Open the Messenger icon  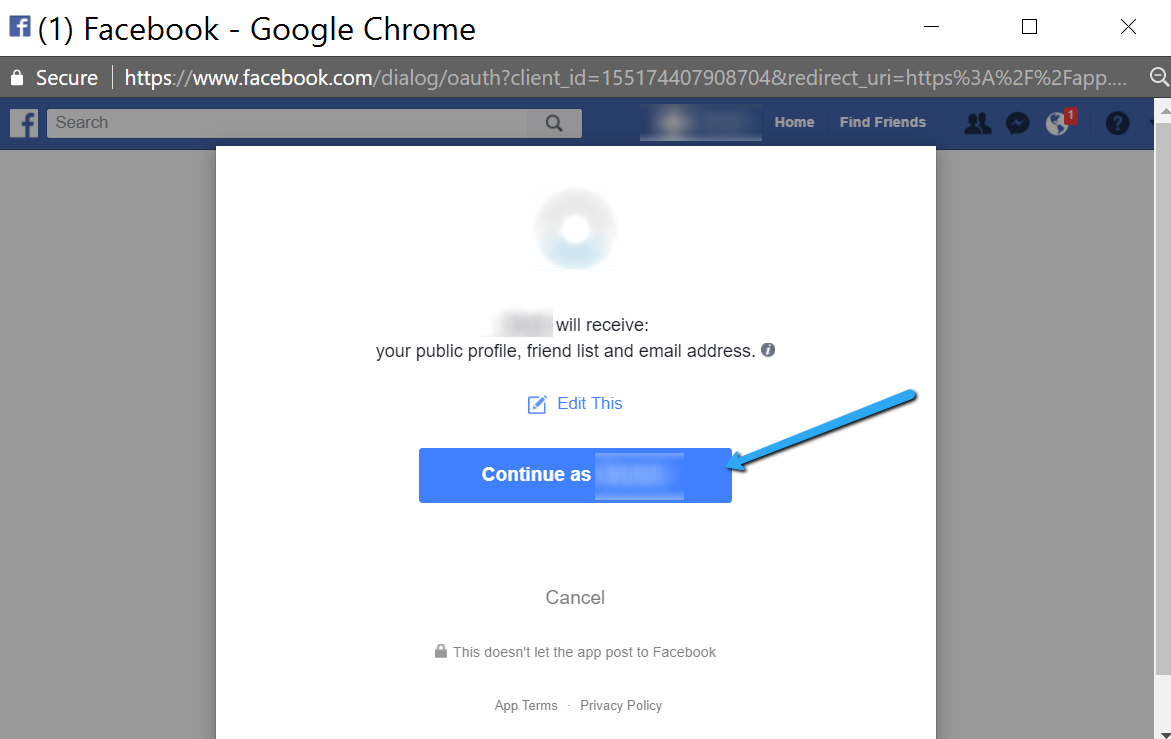pyautogui.click(x=1018, y=123)
